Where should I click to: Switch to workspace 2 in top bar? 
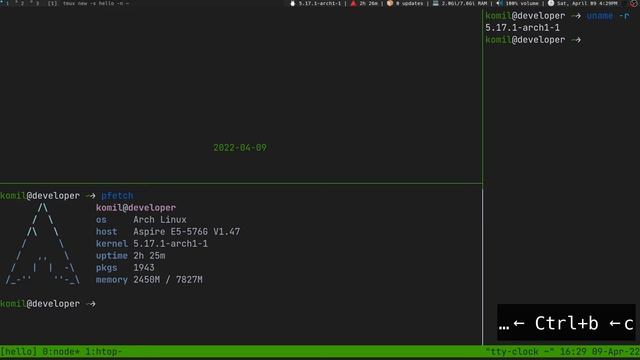[x=21, y=3]
